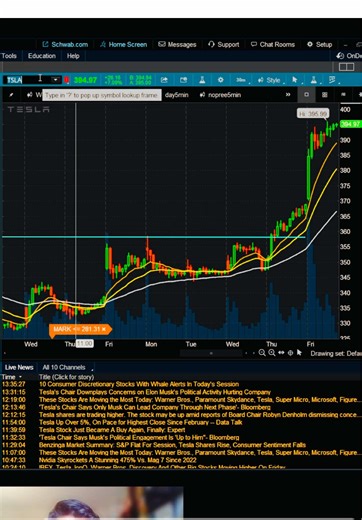Open the Schwab.com link

[x=65, y=44]
